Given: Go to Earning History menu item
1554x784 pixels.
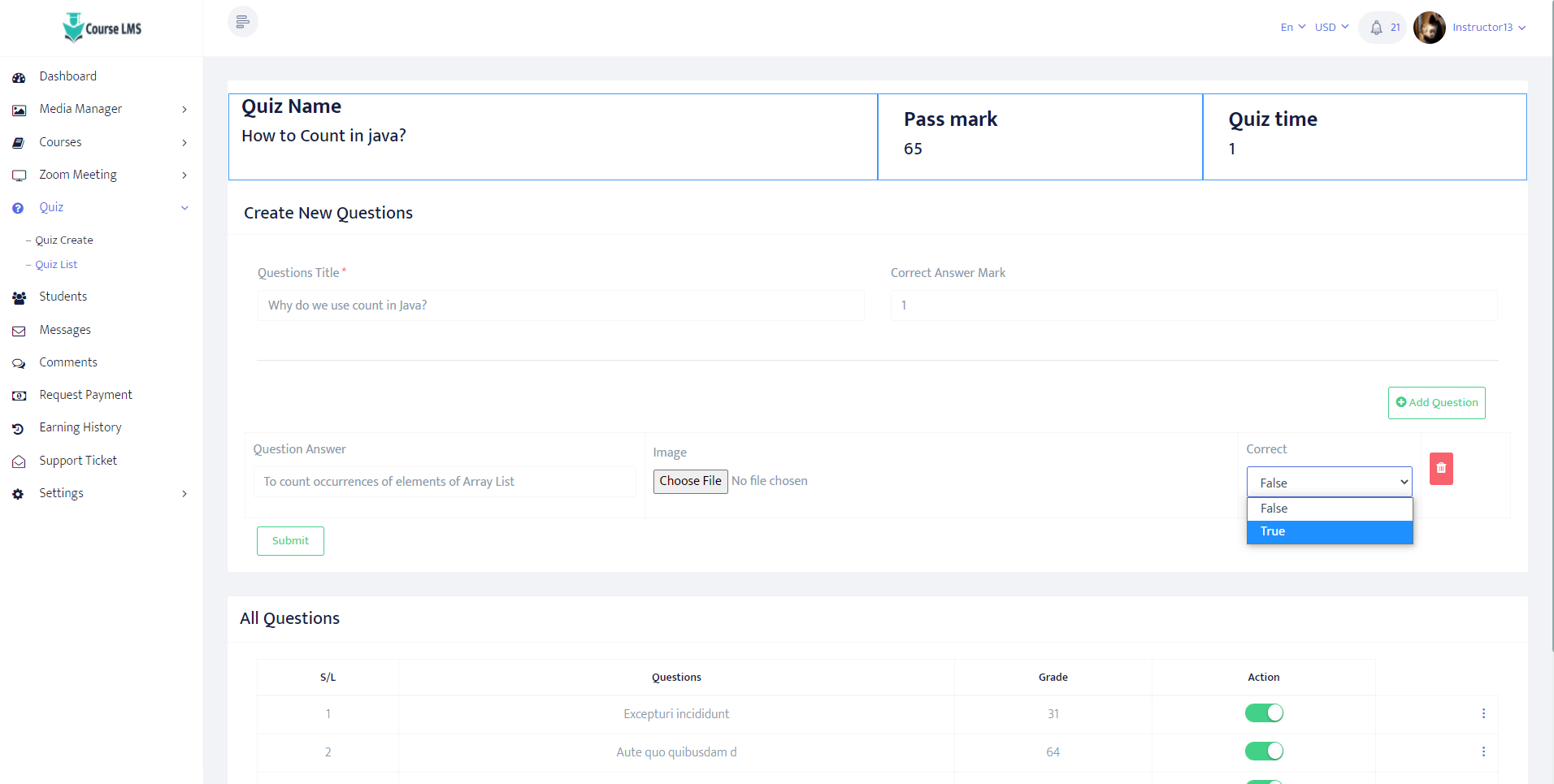Looking at the screenshot, I should 80,427.
